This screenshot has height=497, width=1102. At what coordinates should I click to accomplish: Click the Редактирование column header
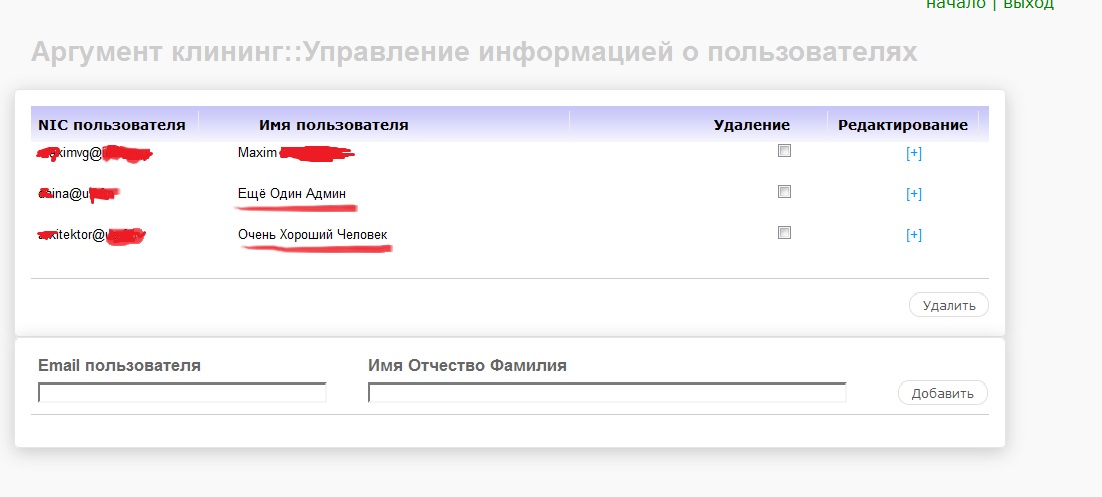(902, 125)
